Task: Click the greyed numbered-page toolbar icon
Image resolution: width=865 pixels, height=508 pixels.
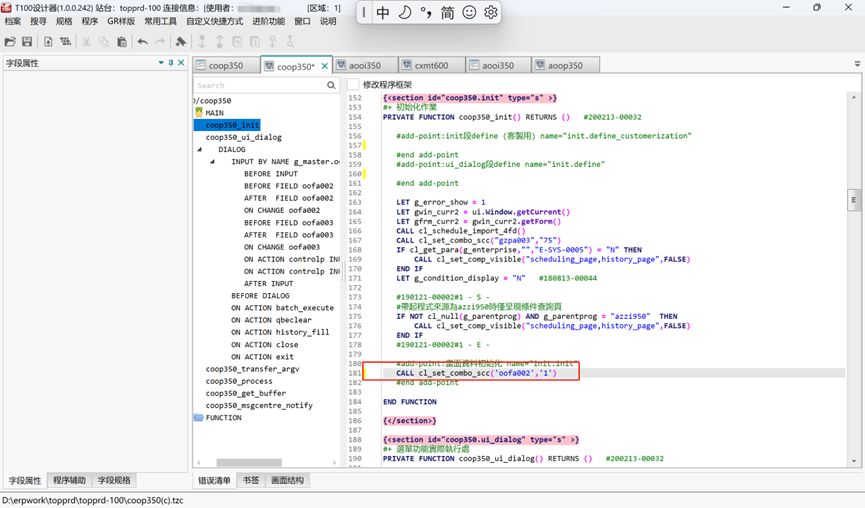Action: click(255, 42)
